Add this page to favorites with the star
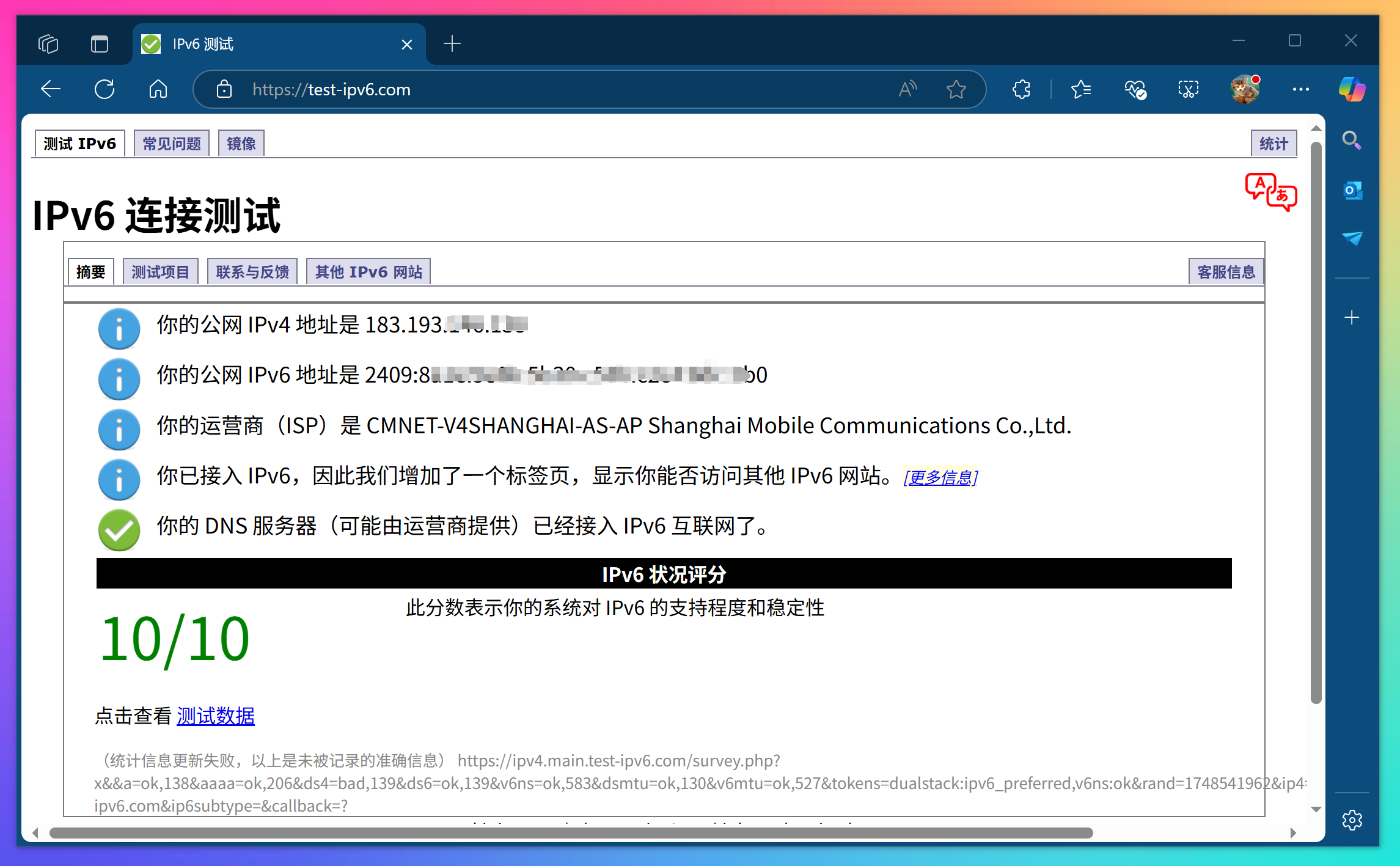This screenshot has height=866, width=1400. [956, 89]
